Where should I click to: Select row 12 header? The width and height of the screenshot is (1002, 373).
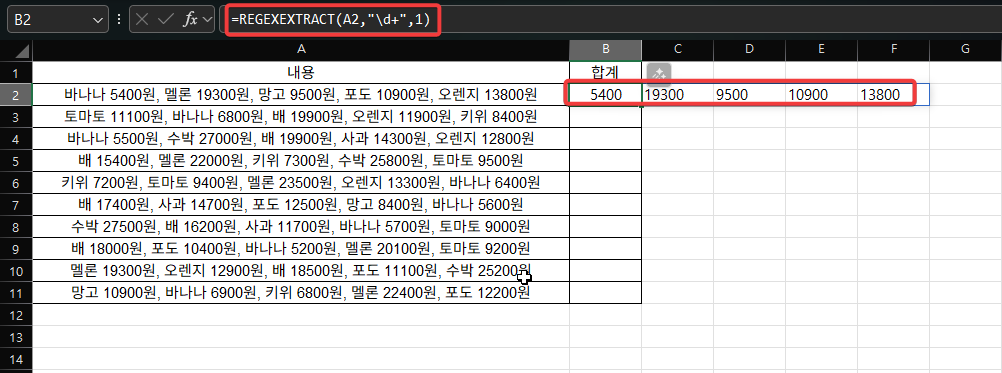click(x=16, y=315)
